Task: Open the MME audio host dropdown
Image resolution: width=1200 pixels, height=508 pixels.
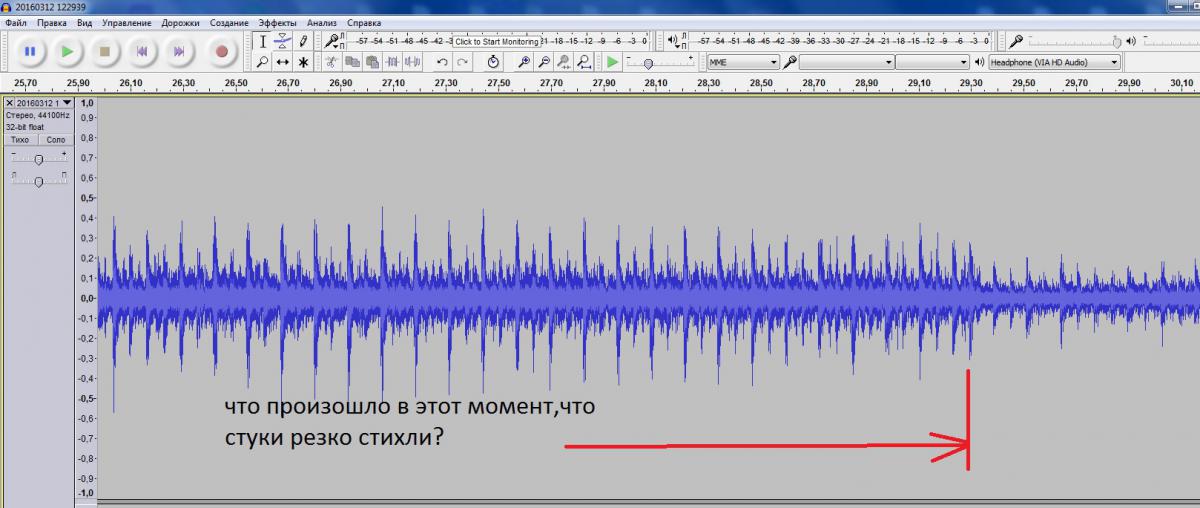Action: 742,62
